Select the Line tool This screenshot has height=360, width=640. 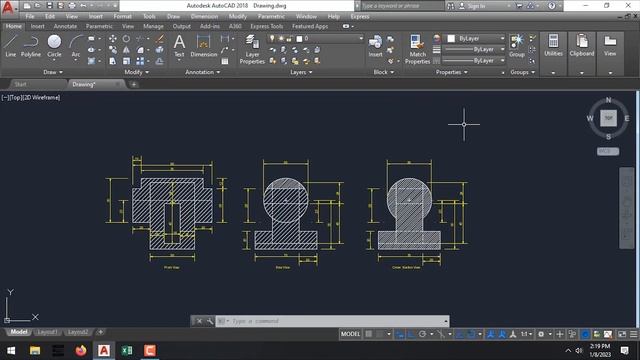pos(11,46)
